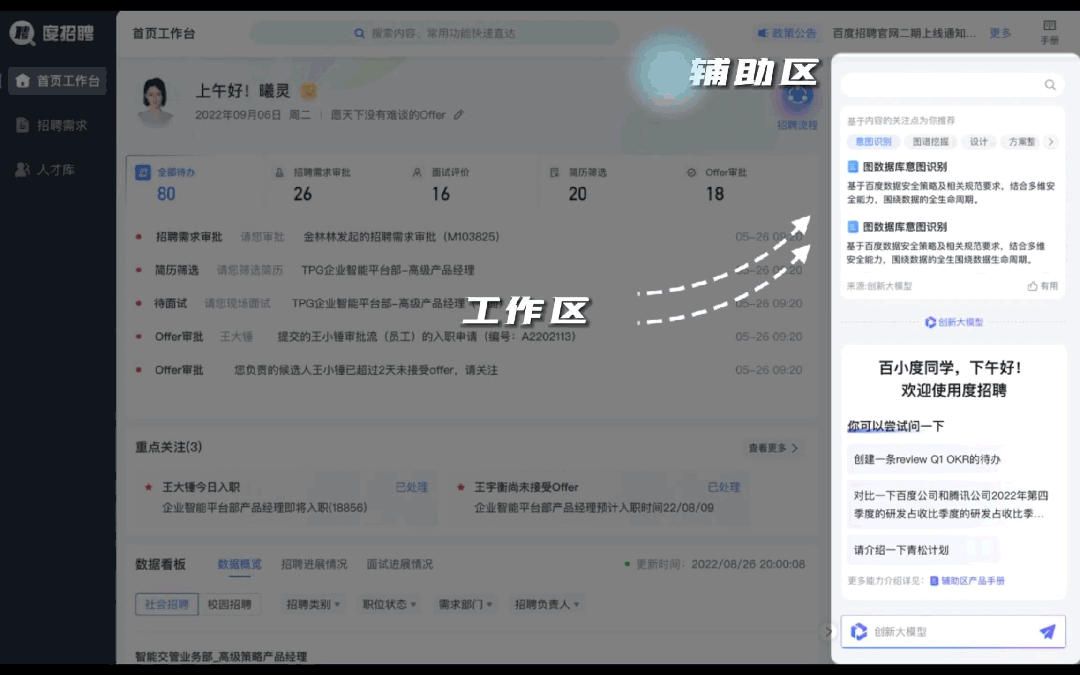Ask 创建一条review Q1 OKR的待办
This screenshot has width=1080, height=675.
click(926, 459)
